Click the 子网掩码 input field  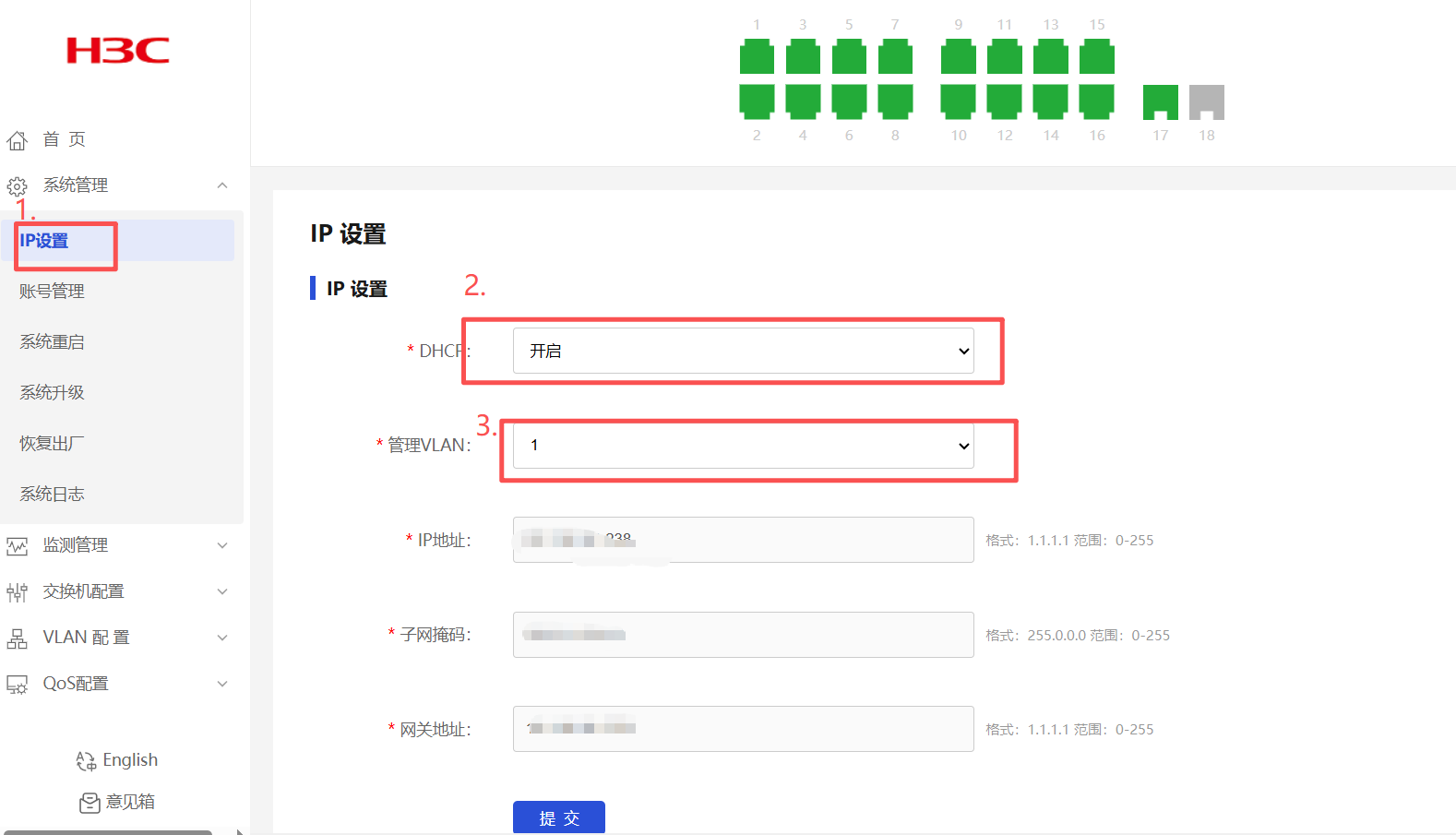click(743, 635)
